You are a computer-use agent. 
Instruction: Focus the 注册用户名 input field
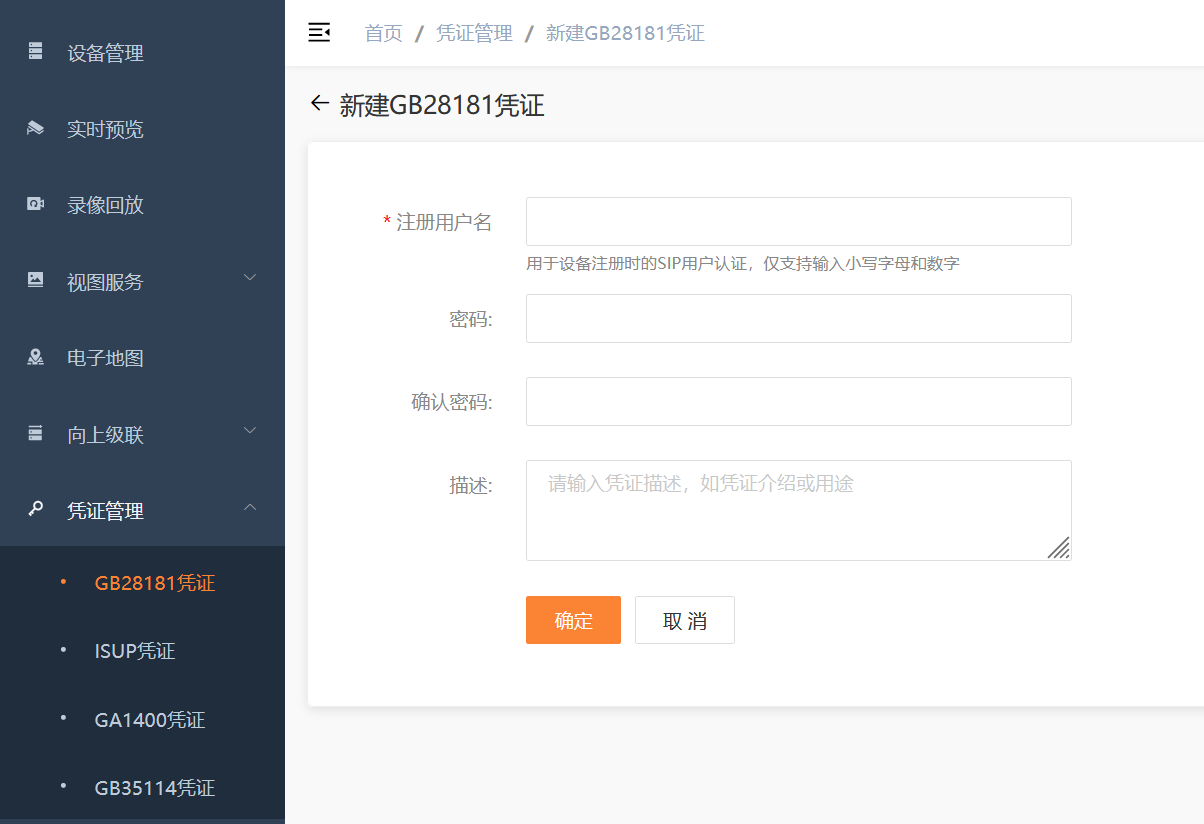798,221
